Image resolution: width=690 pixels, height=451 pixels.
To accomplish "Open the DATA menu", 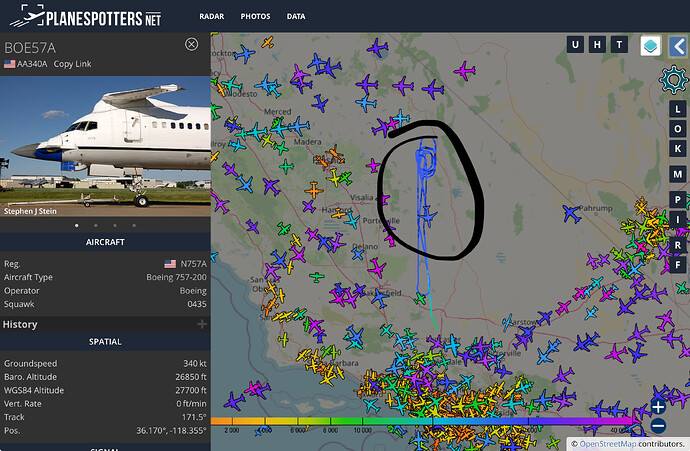I will tap(296, 16).
